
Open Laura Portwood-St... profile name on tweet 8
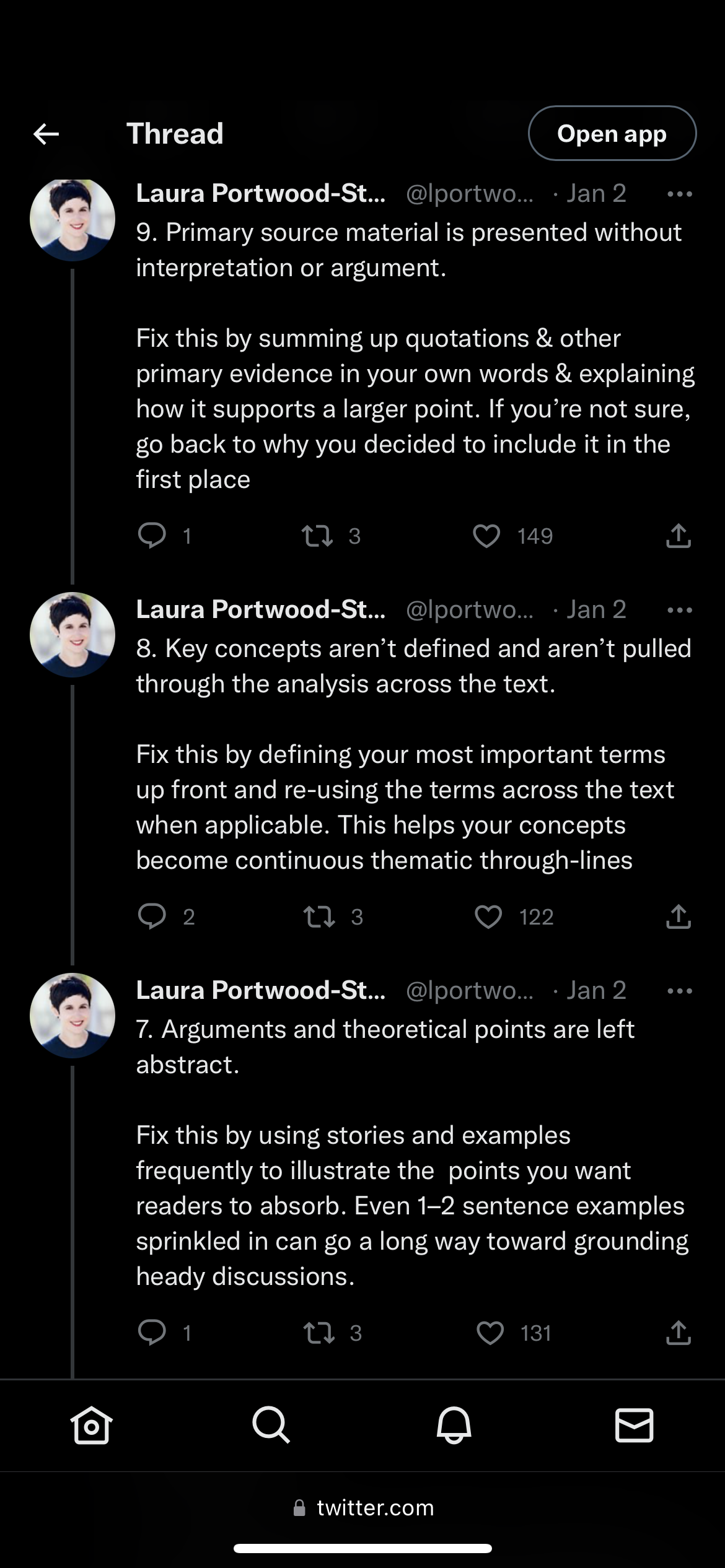click(x=260, y=610)
